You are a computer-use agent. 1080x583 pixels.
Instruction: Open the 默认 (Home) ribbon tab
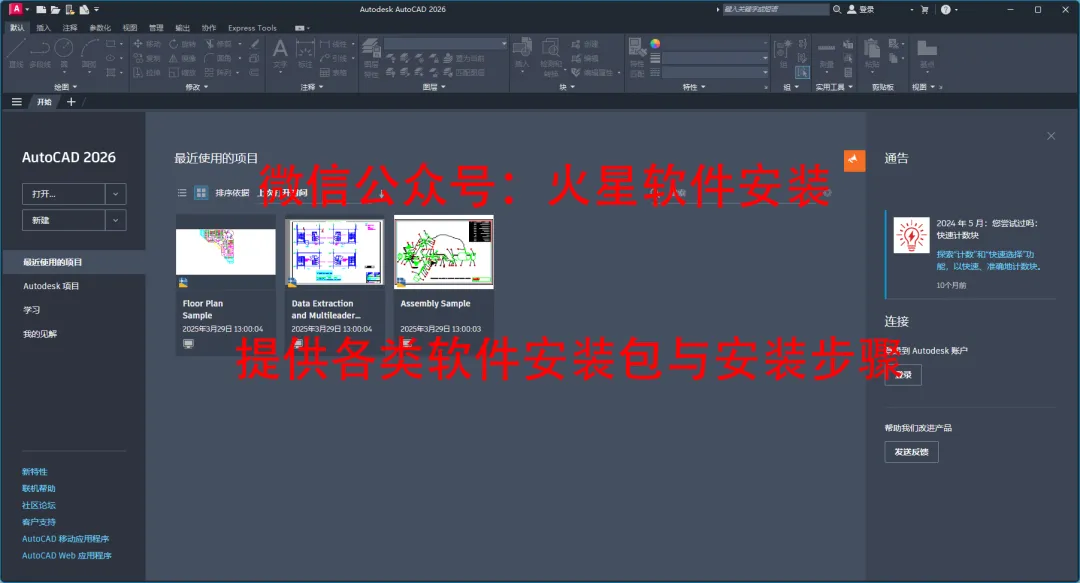pyautogui.click(x=17, y=28)
